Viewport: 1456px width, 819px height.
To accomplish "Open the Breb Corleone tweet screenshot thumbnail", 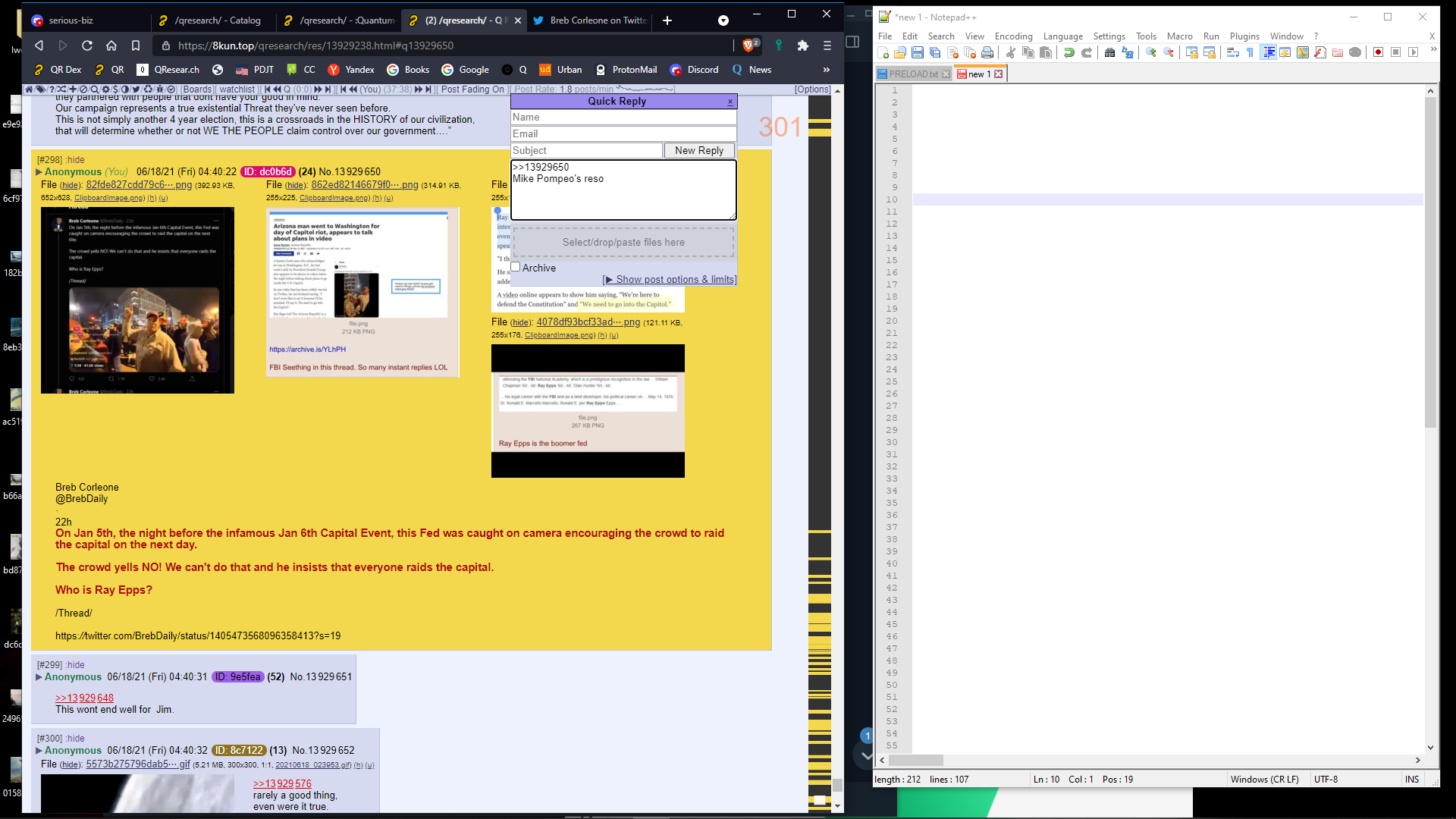I will [x=137, y=301].
